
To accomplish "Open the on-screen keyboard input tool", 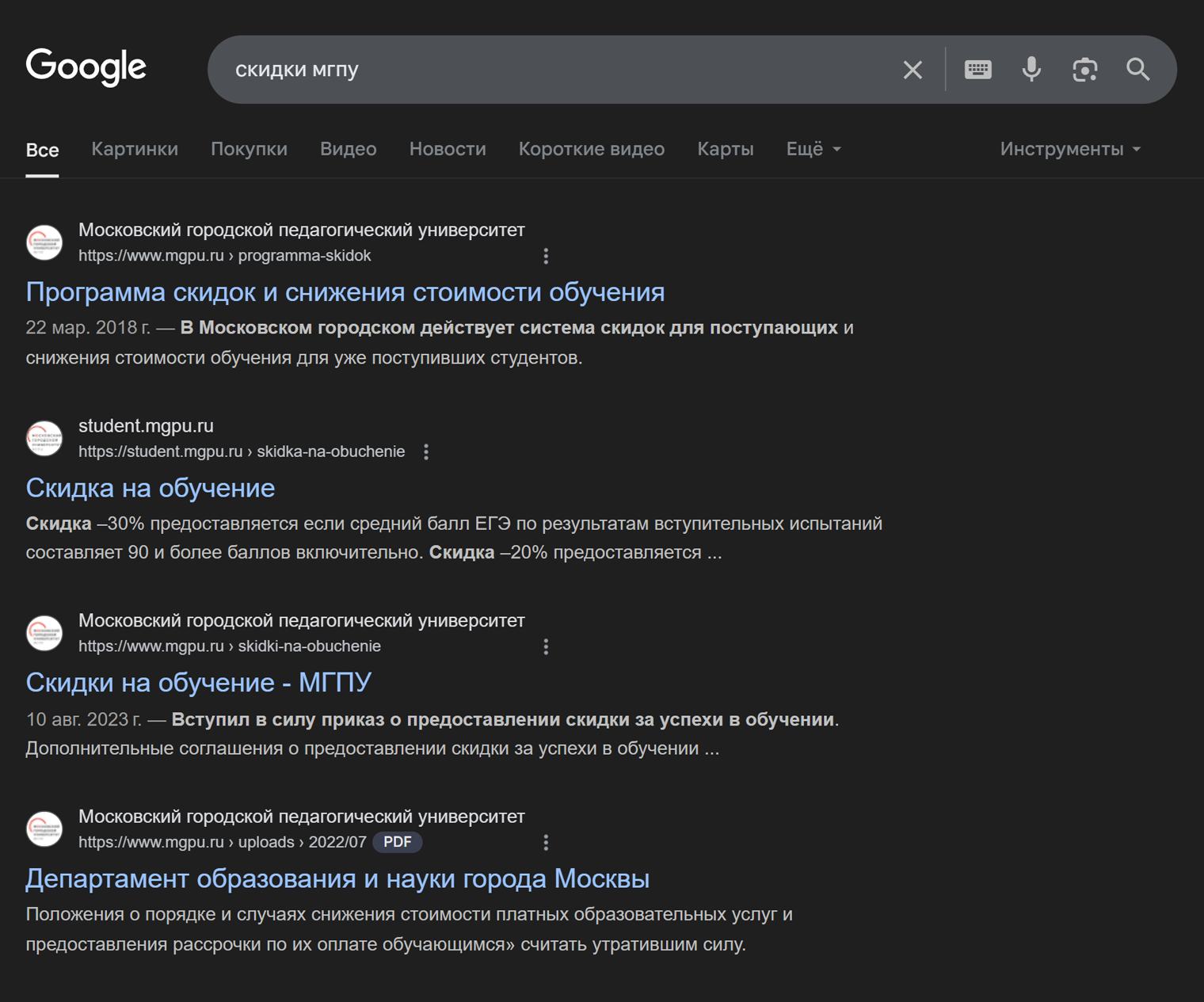I will [x=978, y=70].
